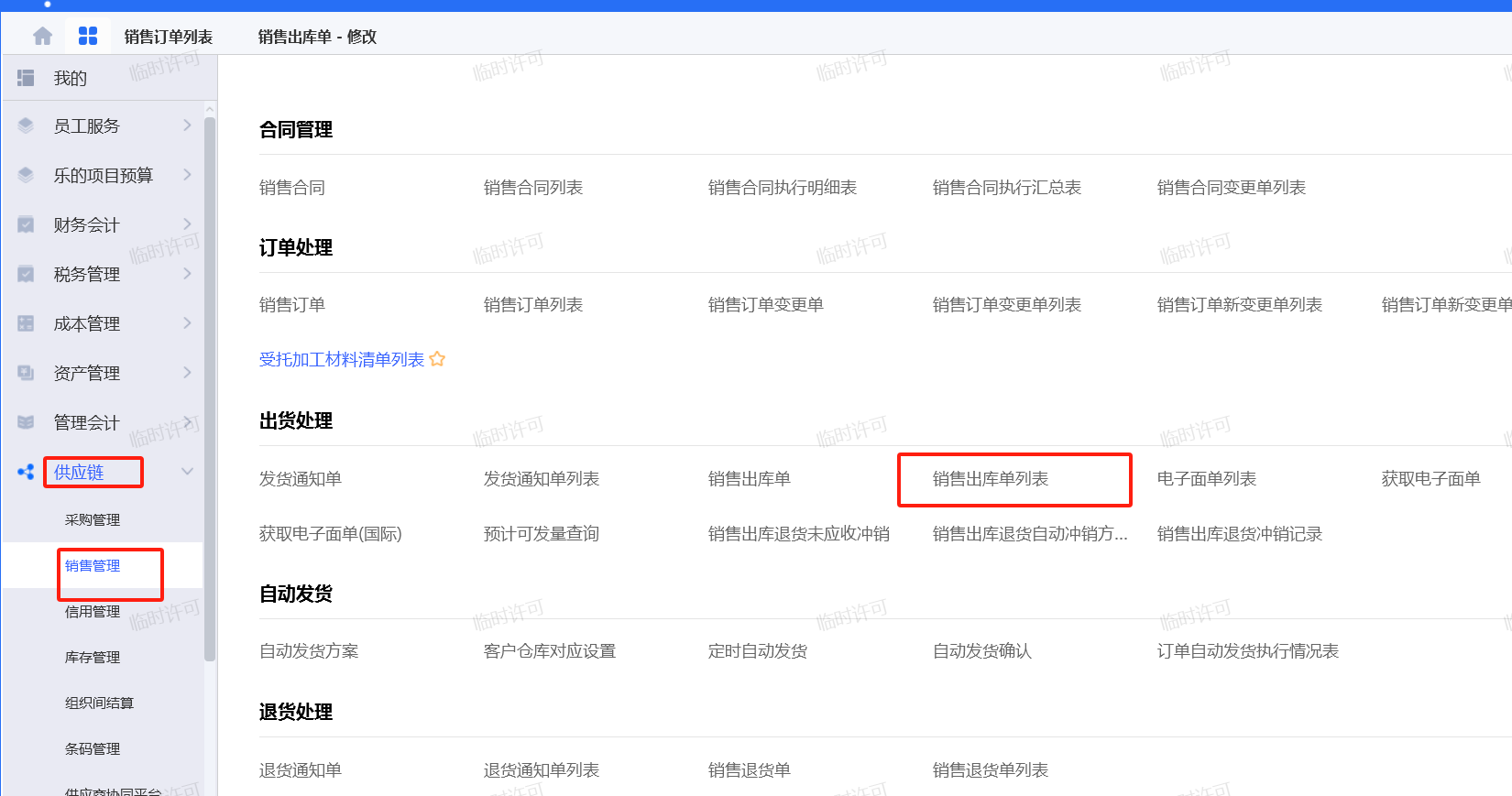The width and height of the screenshot is (1512, 796).
Task: Collapse the 供应链 menu chevron
Action: [187, 472]
